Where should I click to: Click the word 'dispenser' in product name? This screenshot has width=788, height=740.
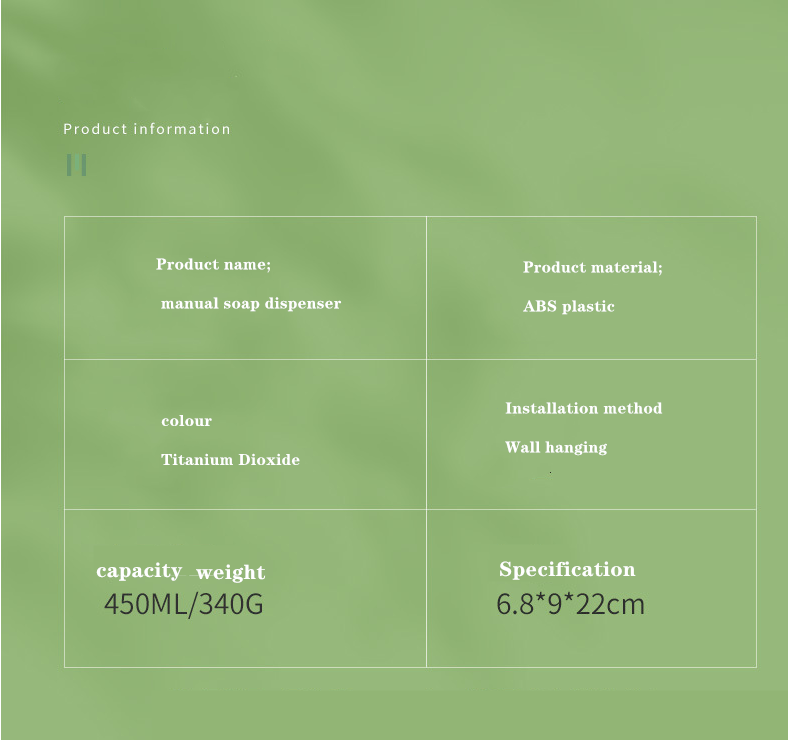[x=303, y=304]
